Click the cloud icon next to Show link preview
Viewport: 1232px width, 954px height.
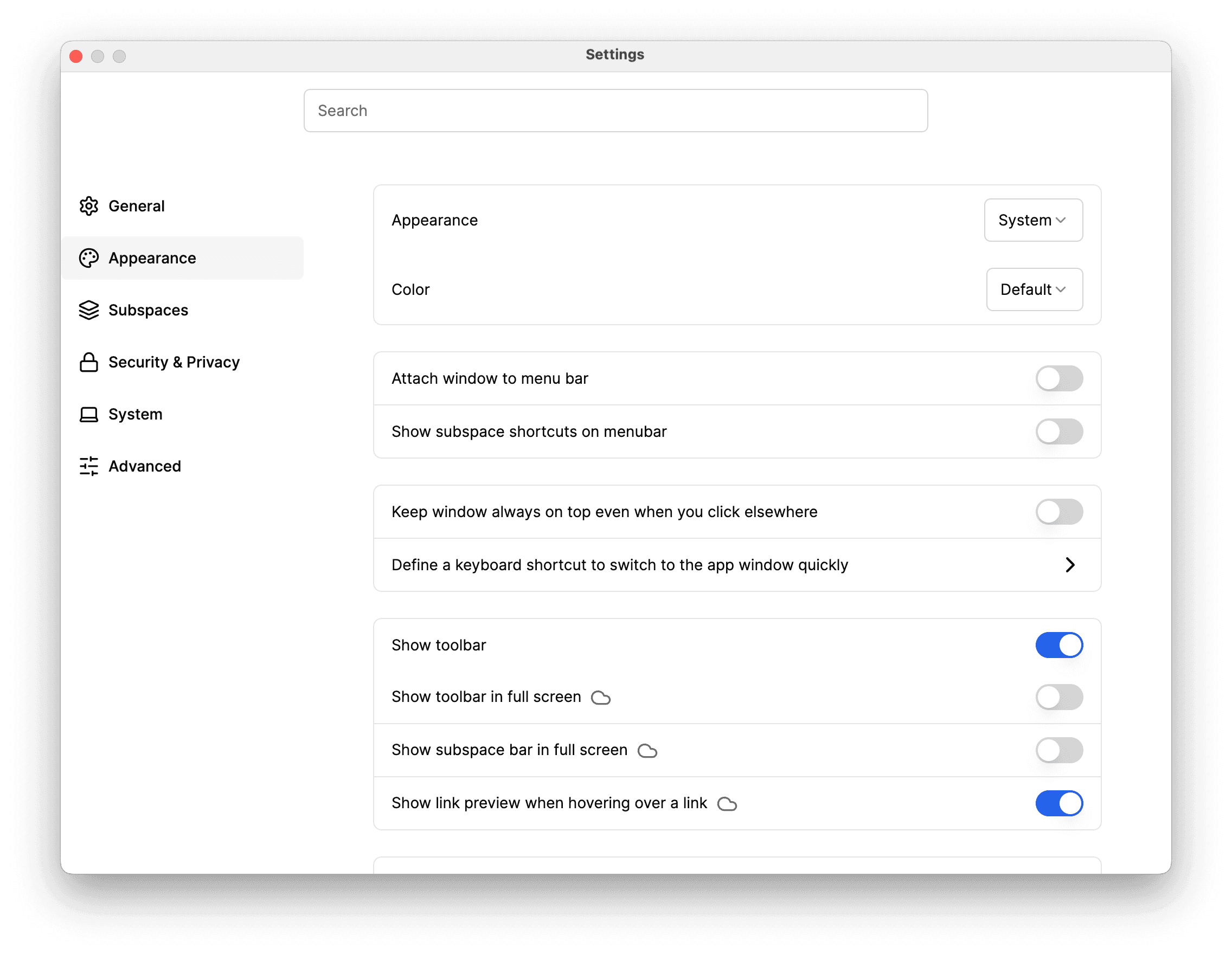pos(728,804)
